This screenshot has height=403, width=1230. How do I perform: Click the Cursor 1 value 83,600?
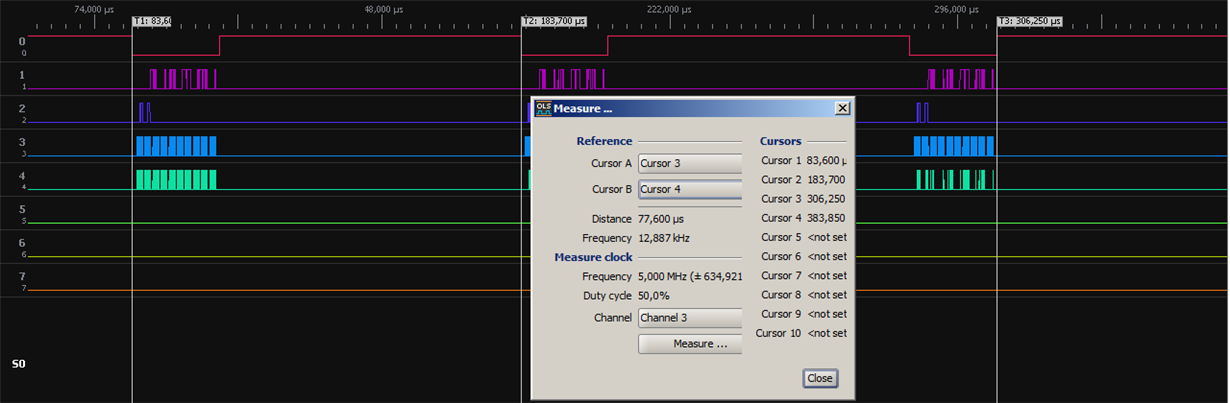click(x=826, y=160)
